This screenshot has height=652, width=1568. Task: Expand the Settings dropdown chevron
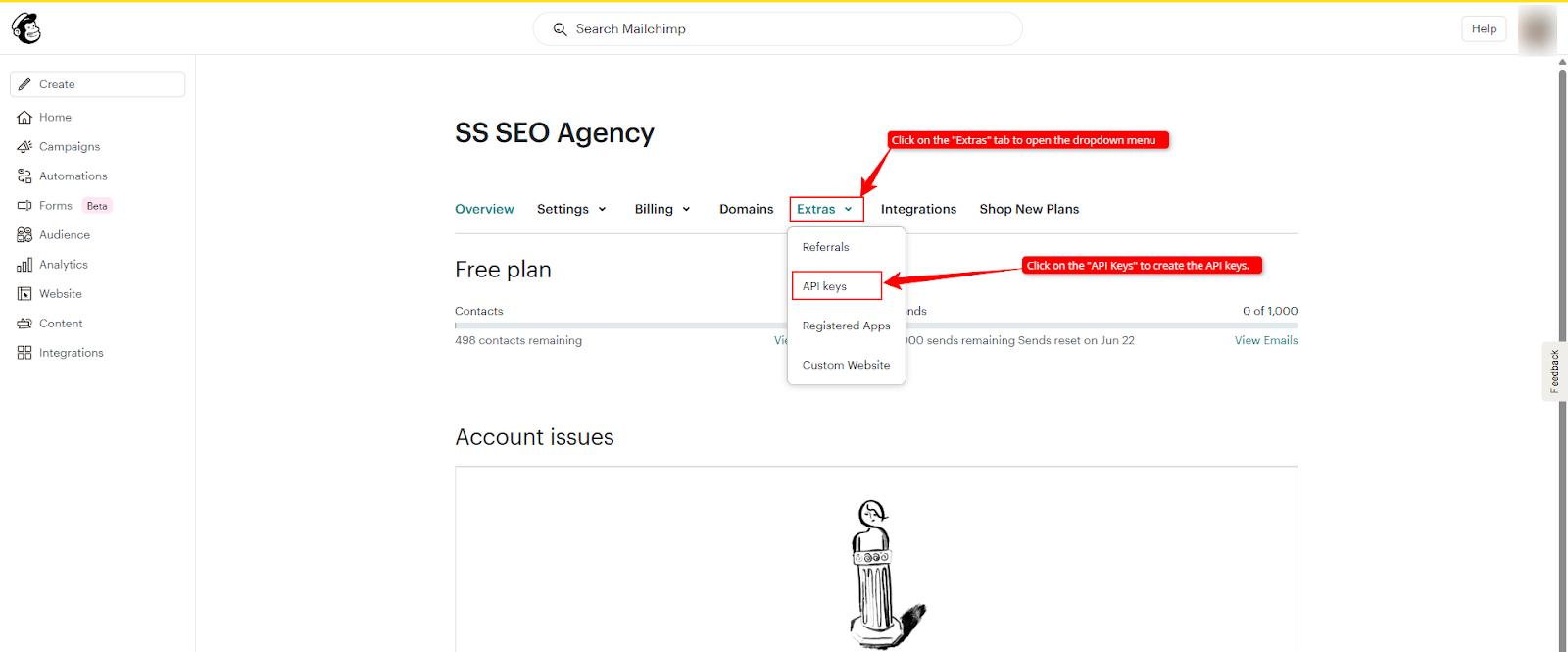(x=602, y=209)
